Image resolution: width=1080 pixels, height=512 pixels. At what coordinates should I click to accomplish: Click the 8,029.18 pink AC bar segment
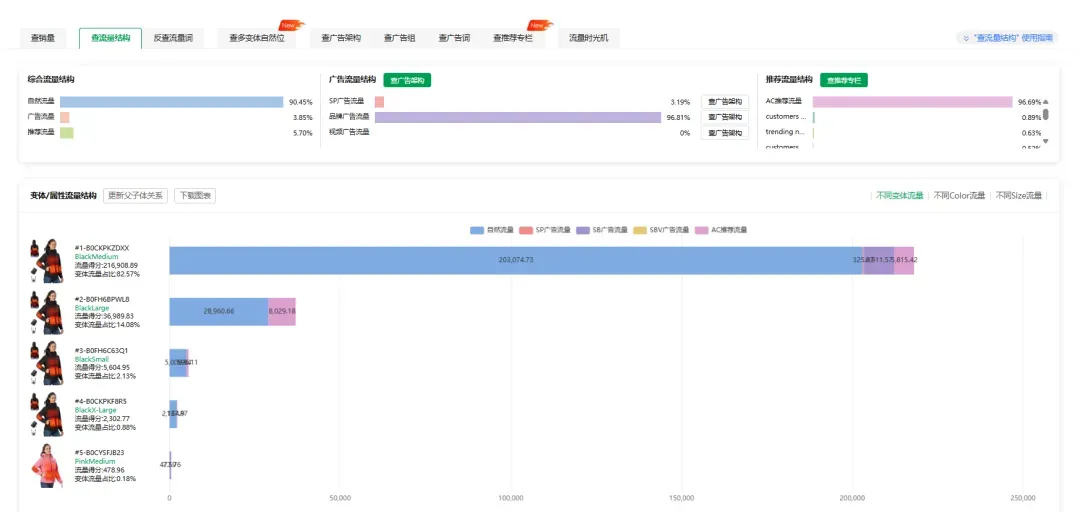282,311
